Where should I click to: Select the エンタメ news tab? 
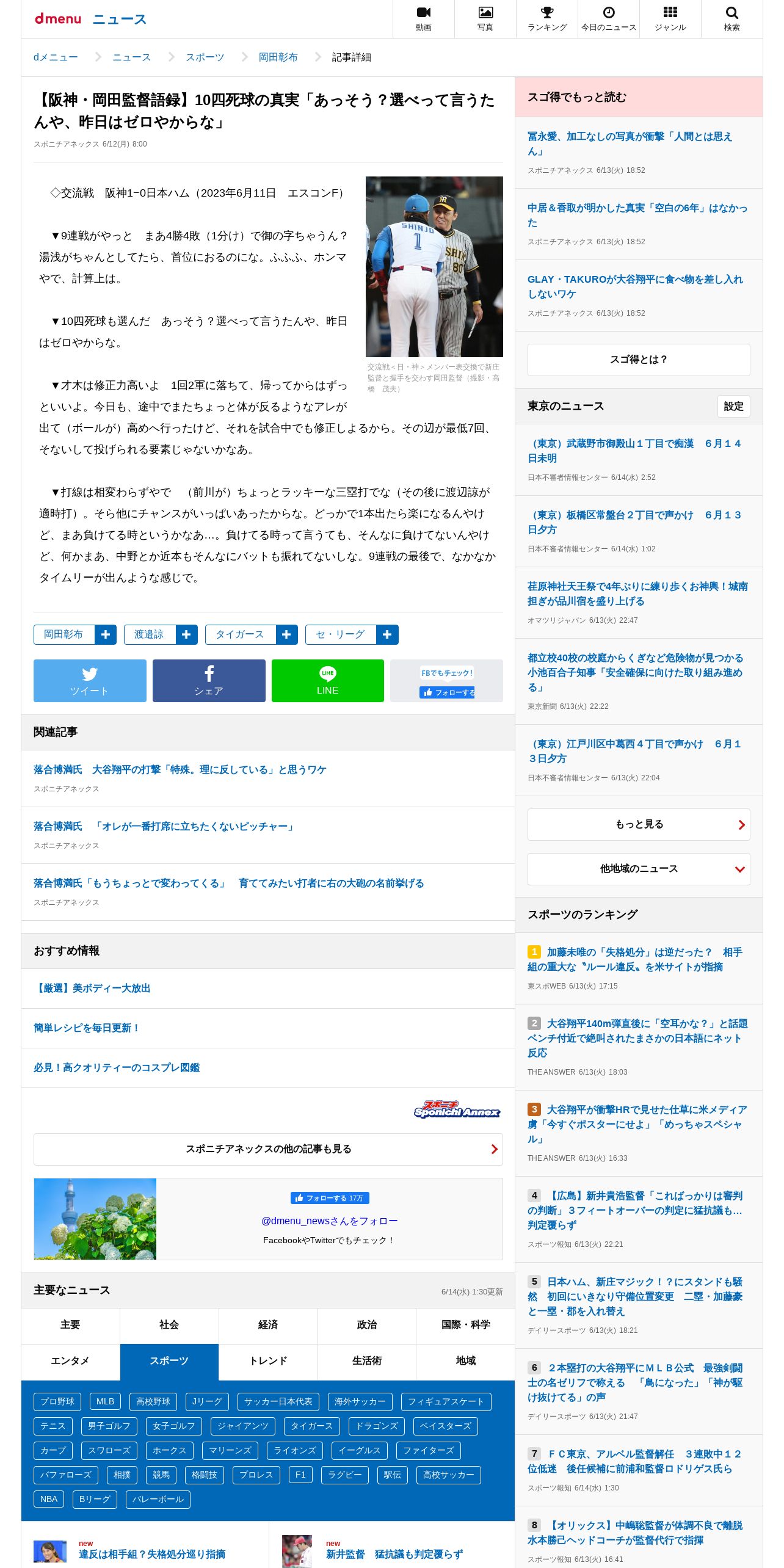[70, 1361]
